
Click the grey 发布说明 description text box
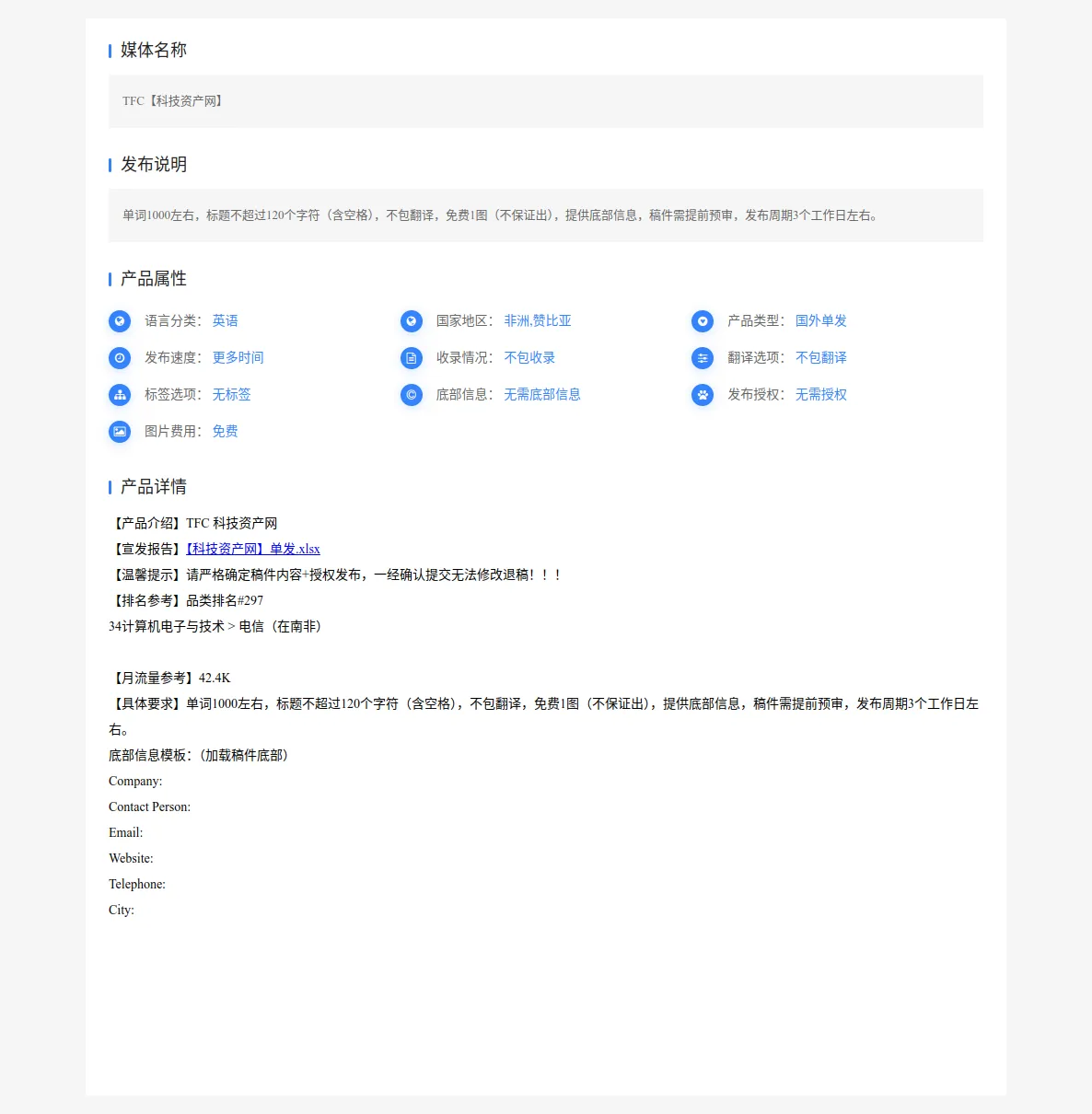click(x=546, y=215)
